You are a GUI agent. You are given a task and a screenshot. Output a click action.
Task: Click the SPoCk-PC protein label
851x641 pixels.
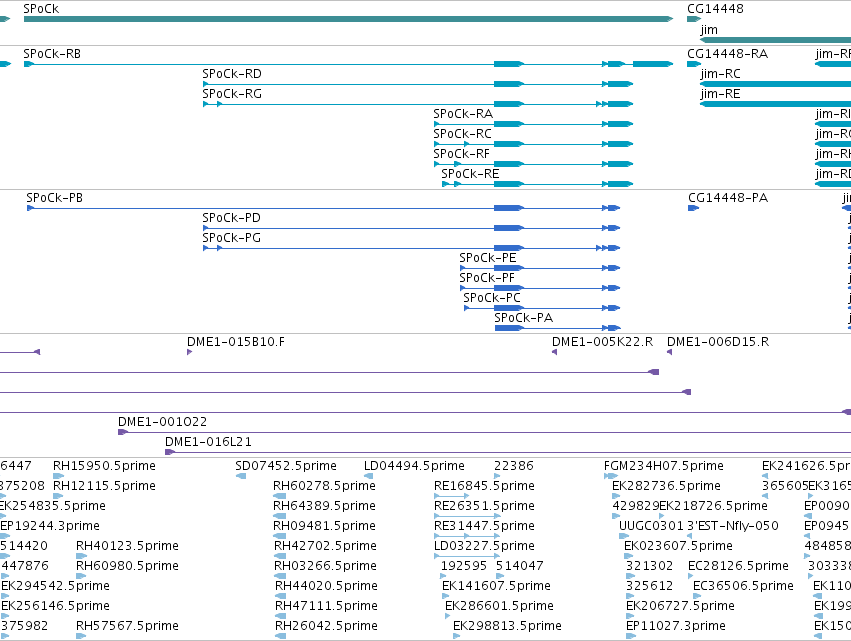492,299
